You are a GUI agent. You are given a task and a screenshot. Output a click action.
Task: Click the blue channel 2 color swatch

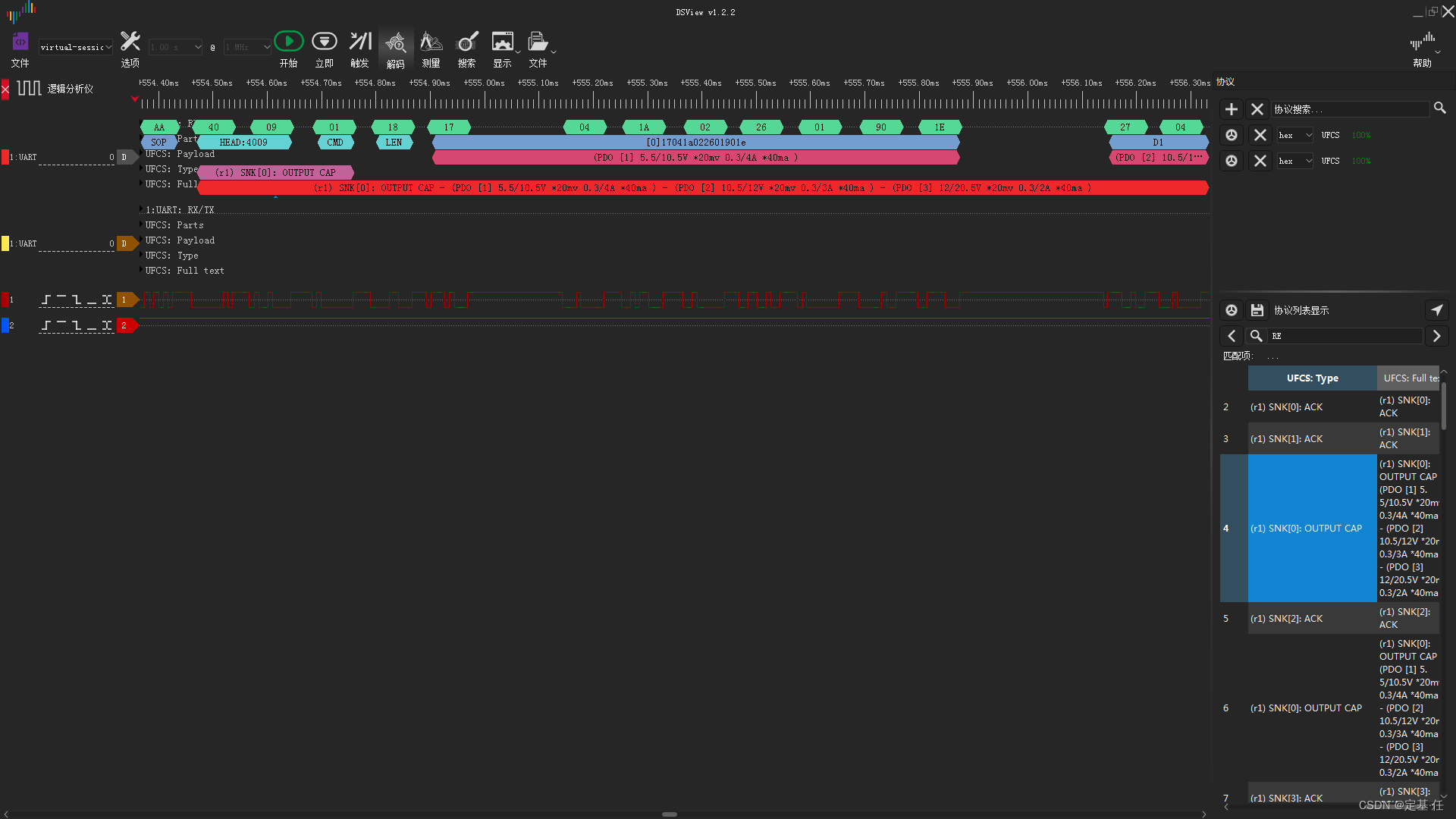5,325
